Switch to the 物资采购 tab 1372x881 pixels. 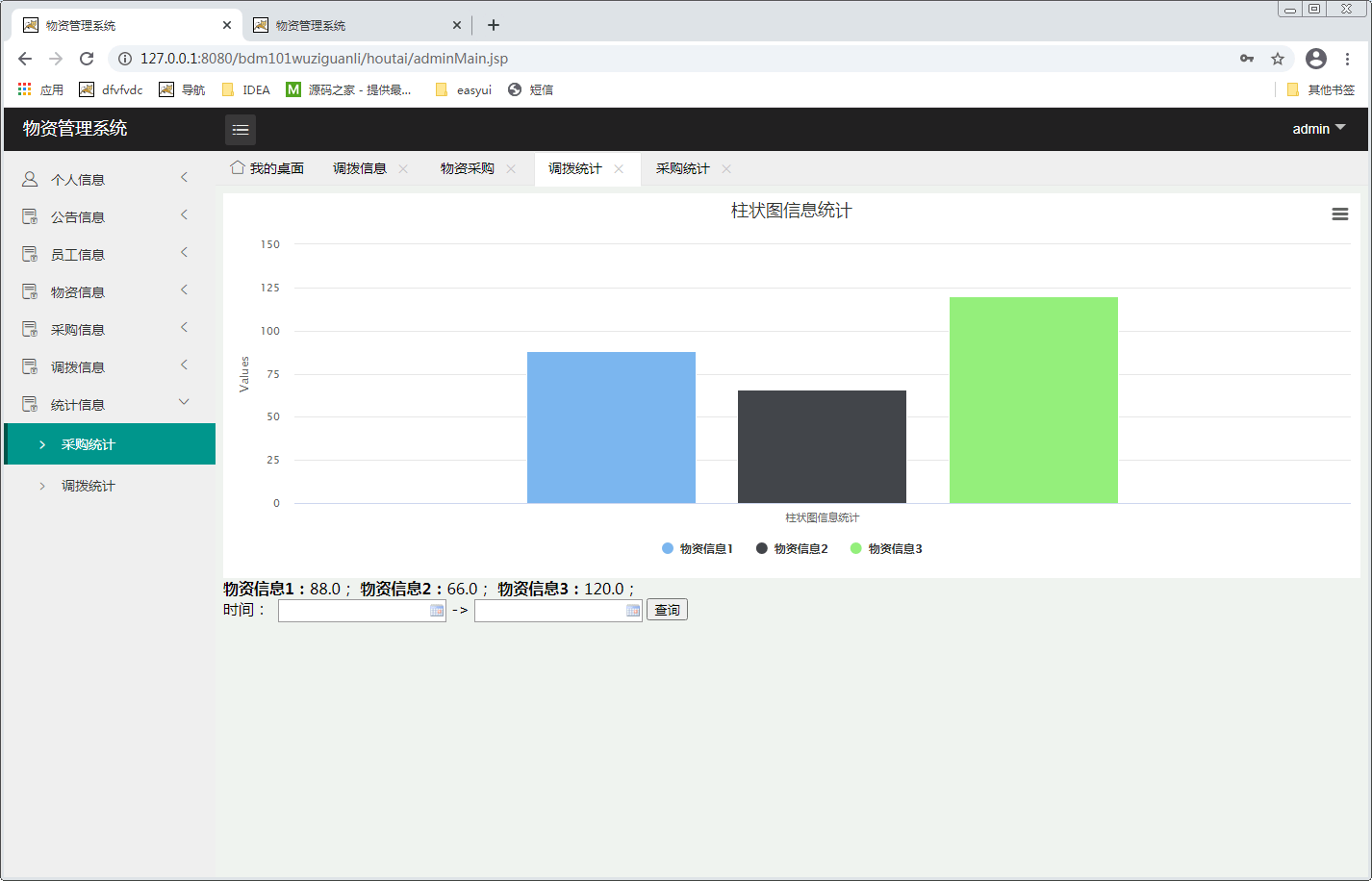click(x=468, y=168)
